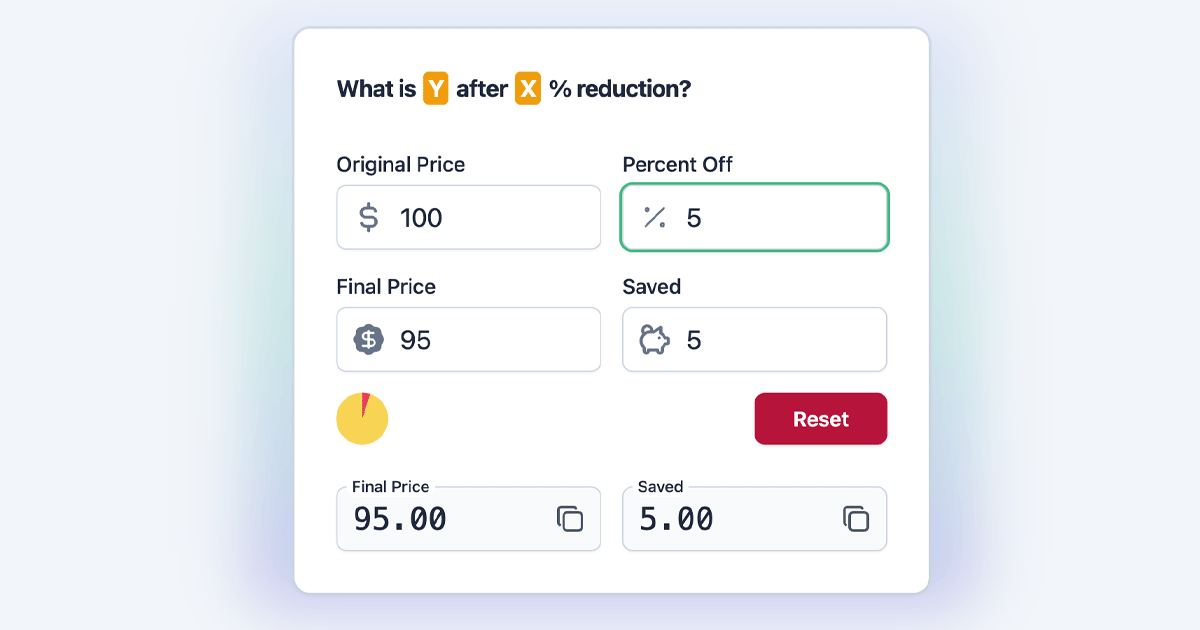
Task: Click the piggy bank icon in Saved field
Action: 655,340
